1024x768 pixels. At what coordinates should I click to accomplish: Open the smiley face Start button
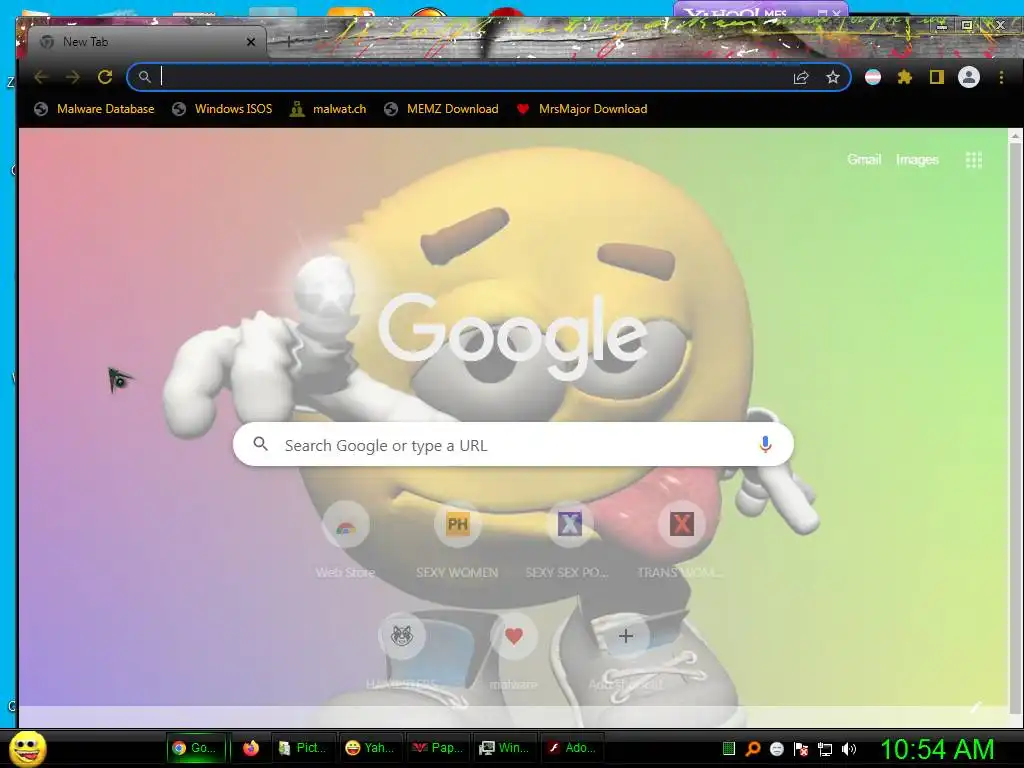tap(28, 748)
